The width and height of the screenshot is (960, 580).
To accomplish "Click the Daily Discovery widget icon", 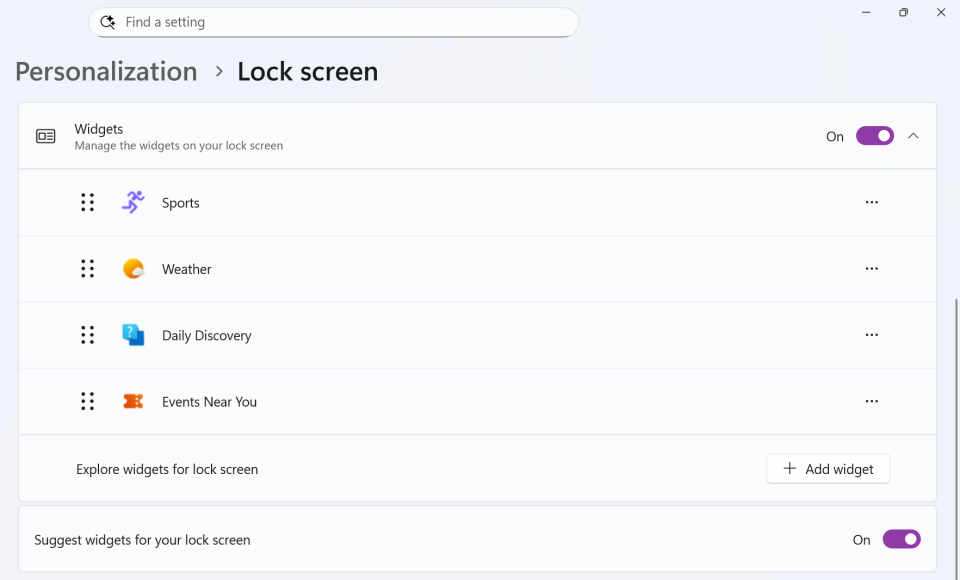I will [x=133, y=335].
